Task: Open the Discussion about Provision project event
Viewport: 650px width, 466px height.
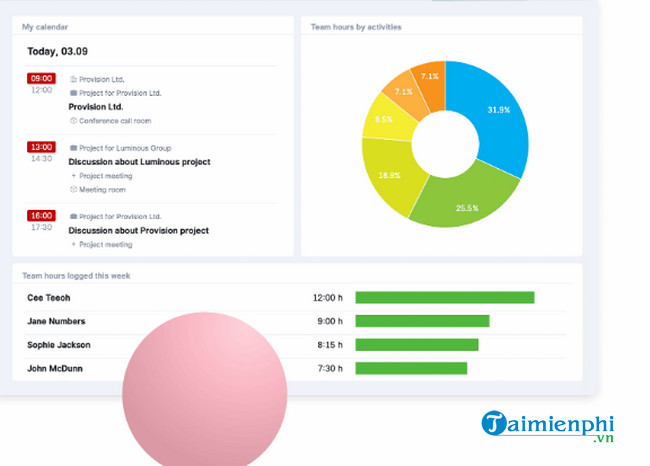Action: click(138, 230)
